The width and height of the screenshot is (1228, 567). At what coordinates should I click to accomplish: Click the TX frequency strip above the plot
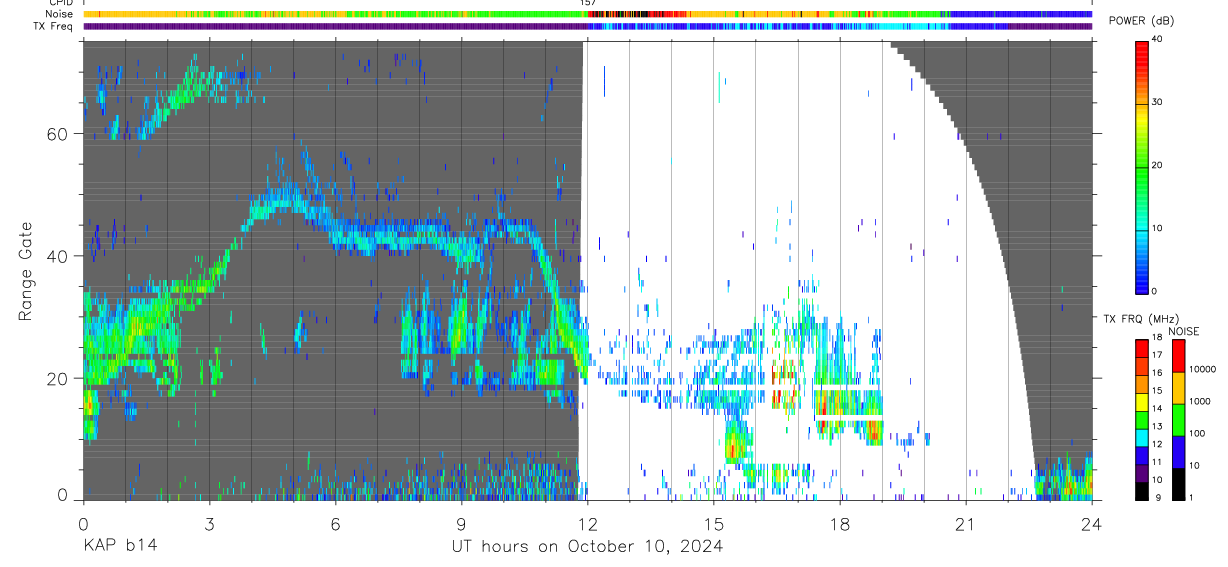coord(587,26)
